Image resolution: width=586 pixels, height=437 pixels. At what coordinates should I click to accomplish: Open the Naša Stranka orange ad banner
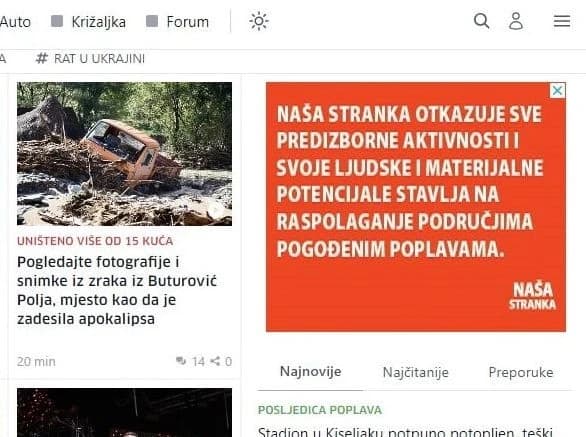416,207
